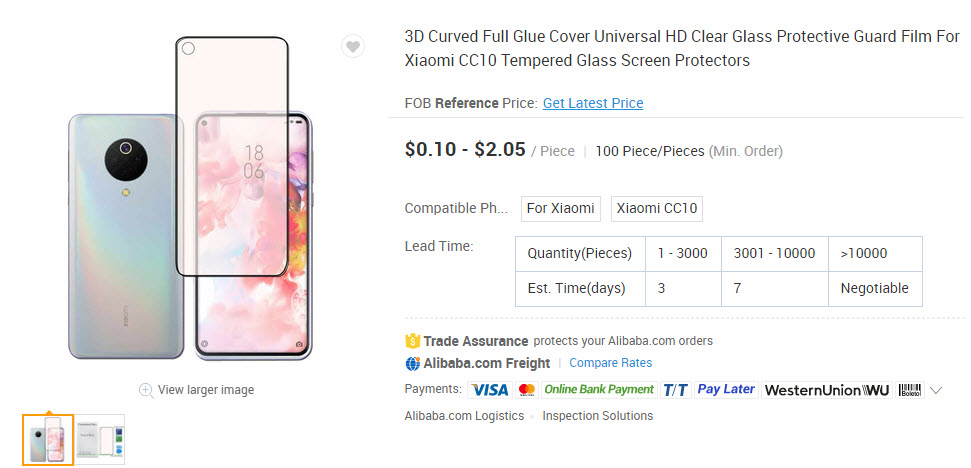The width and height of the screenshot is (971, 468).
Task: Open the Get Latest Price link
Action: 593,103
